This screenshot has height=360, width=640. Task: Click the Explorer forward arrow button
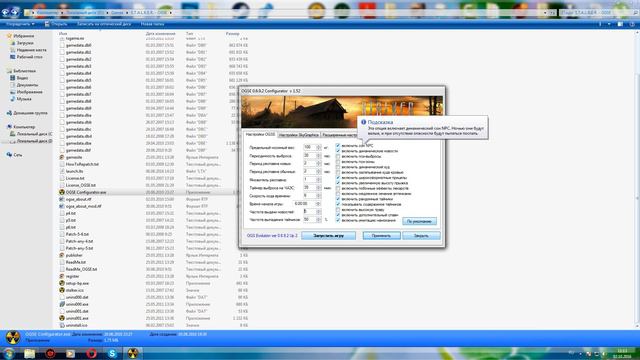(14, 12)
